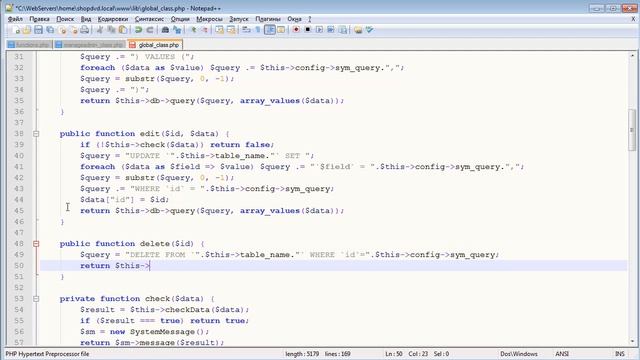Screen dimensions: 640x360
Task: Click 'length : 5179' in status bar
Action: [302, 354]
